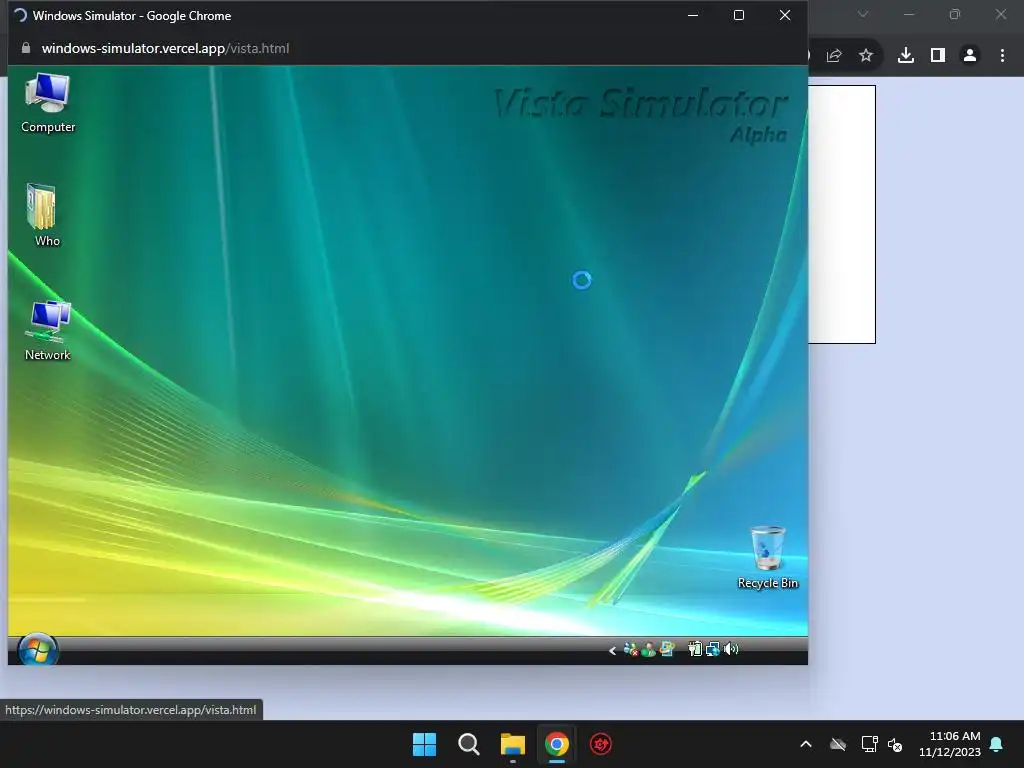The image size is (1024, 768).
Task: Open the Vista volume speaker tray icon
Action: pos(731,648)
